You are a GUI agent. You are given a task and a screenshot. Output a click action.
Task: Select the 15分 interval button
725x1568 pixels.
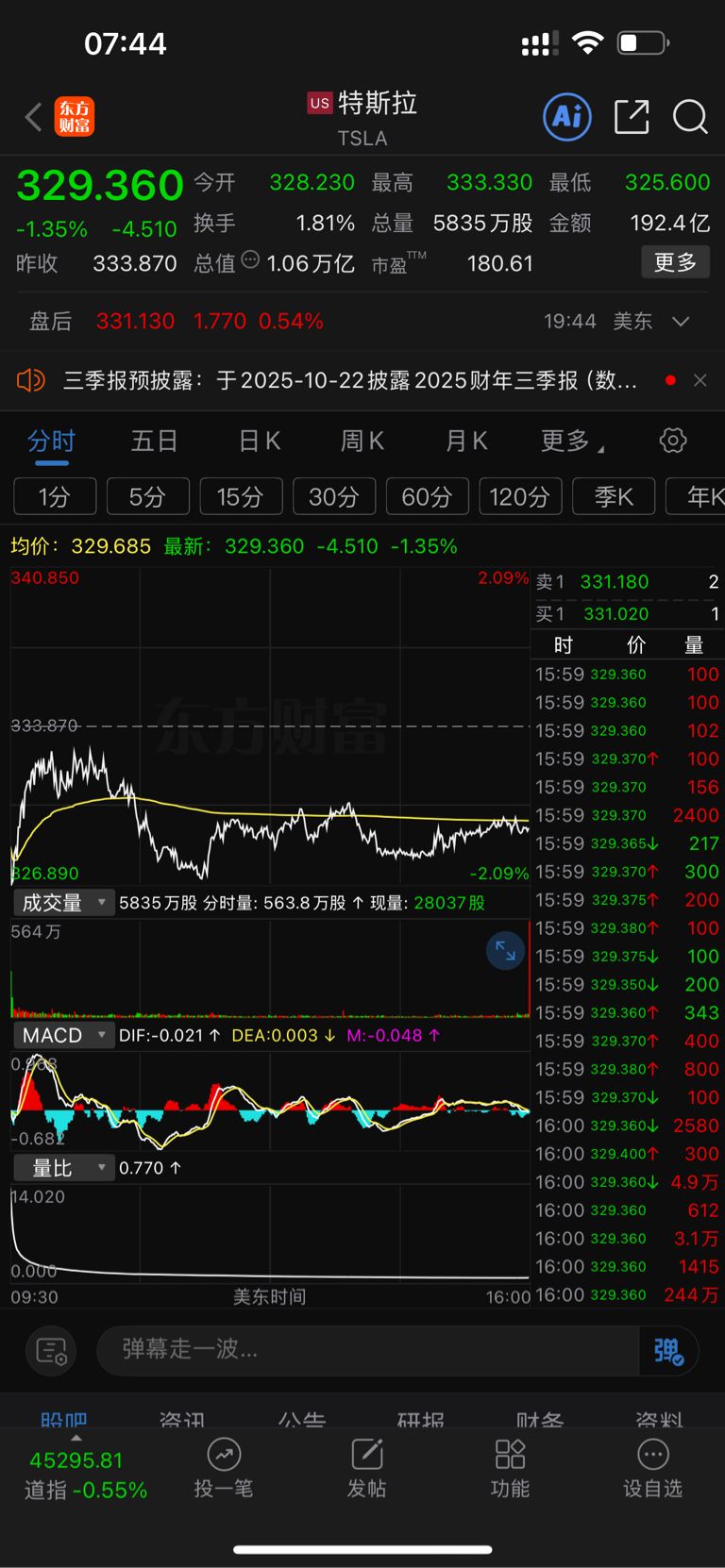pyautogui.click(x=241, y=496)
